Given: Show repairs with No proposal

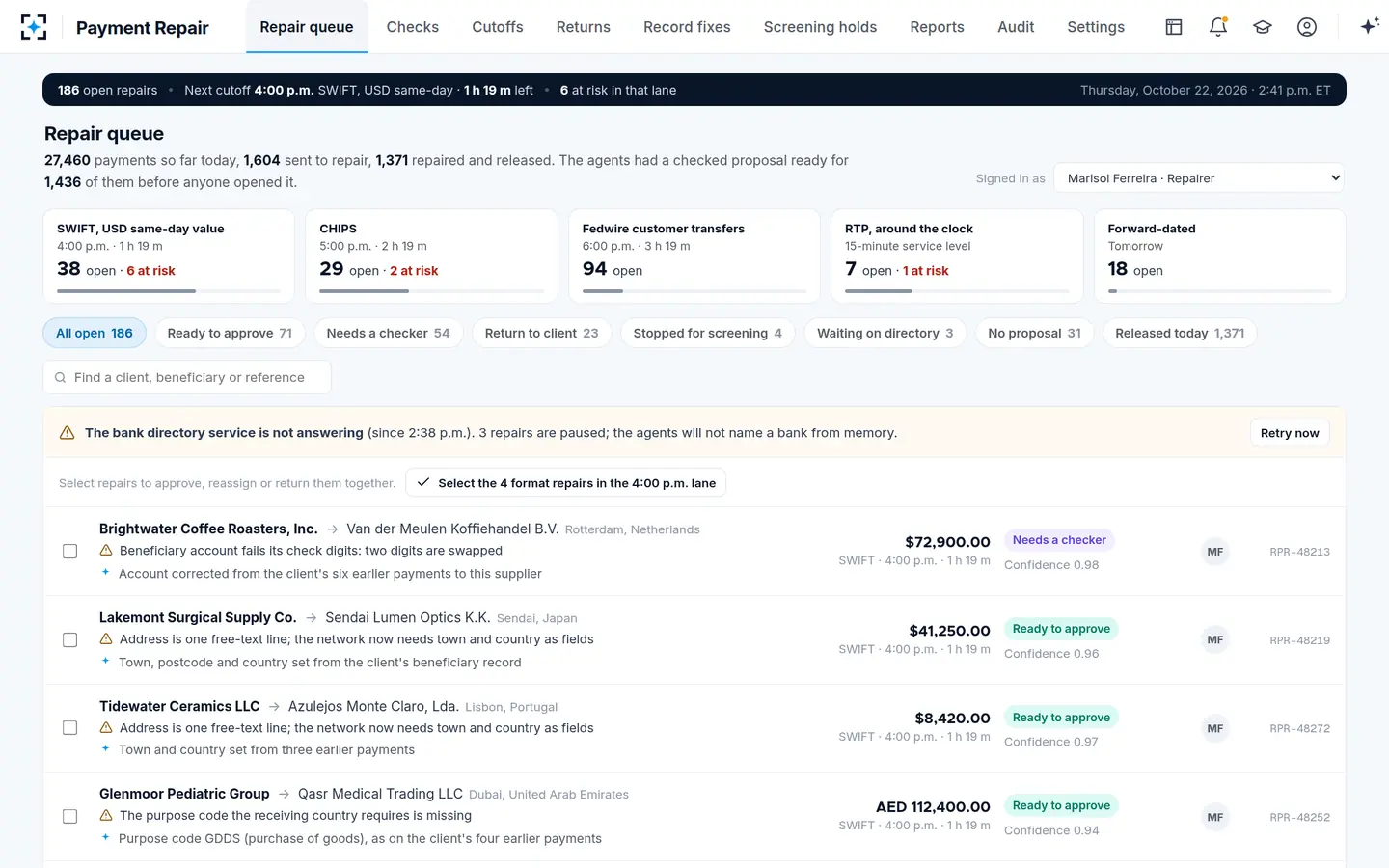Looking at the screenshot, I should [x=1034, y=334].
